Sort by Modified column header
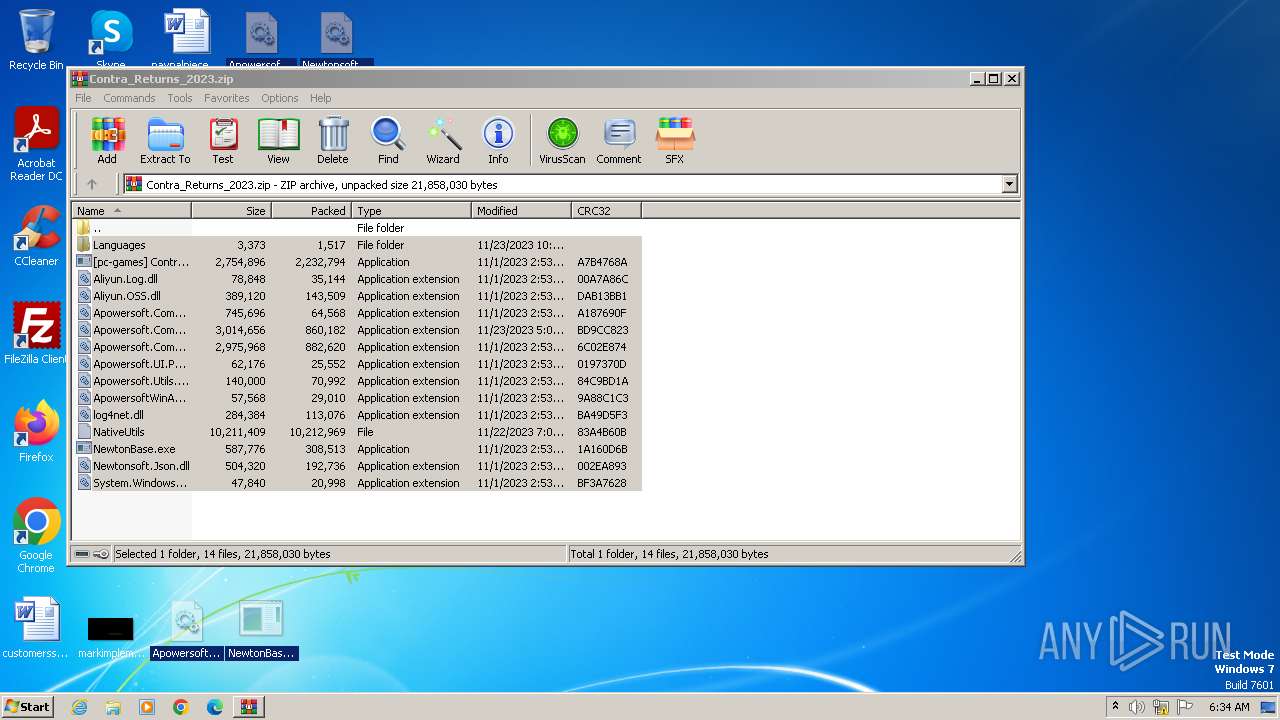The height and width of the screenshot is (720, 1280). [x=521, y=211]
